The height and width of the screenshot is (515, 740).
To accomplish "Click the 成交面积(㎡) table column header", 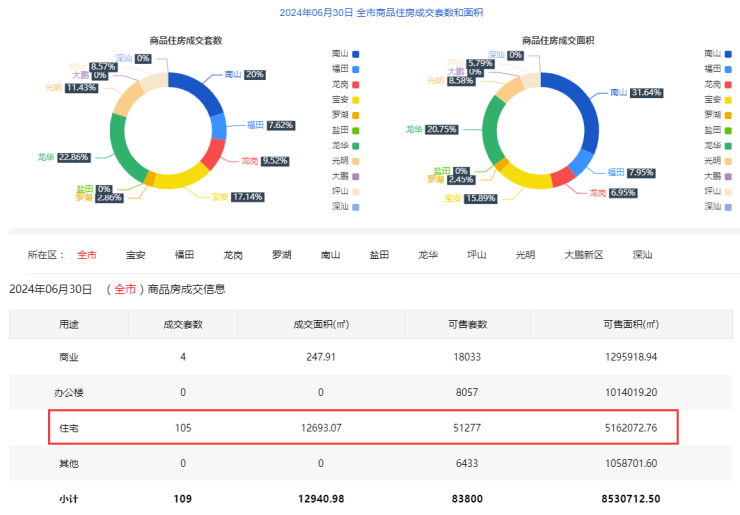I will pos(321,324).
